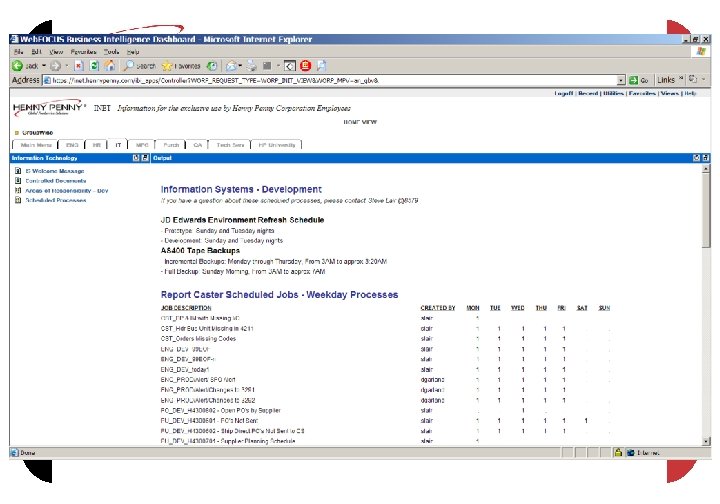Click the left icon at the Output panel's right edge

pos(697,158)
